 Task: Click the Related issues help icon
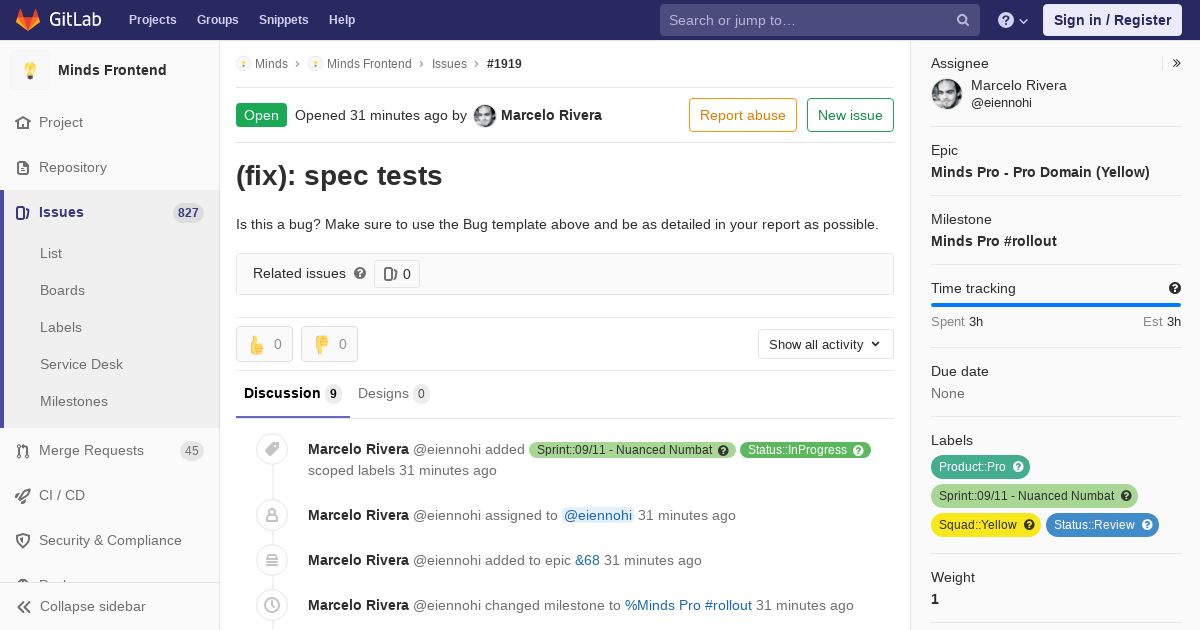pyautogui.click(x=360, y=273)
